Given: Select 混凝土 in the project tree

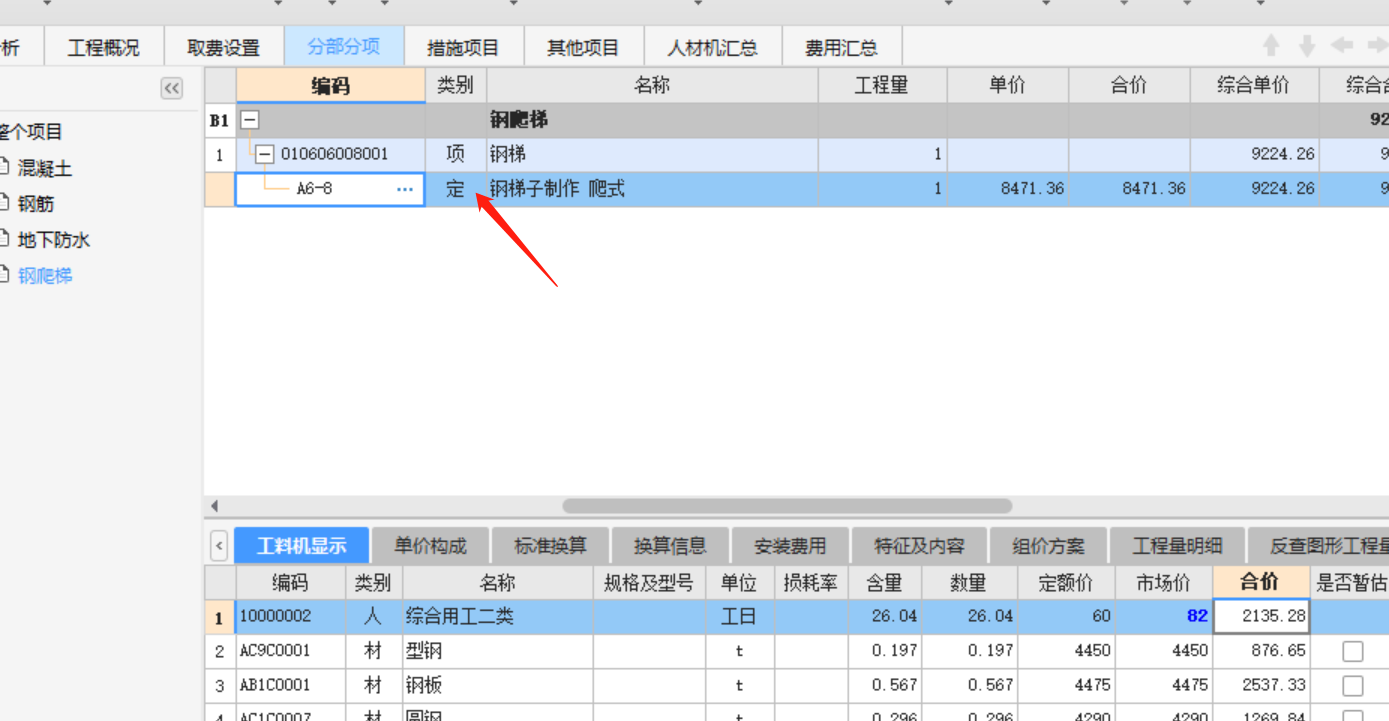Looking at the screenshot, I should (x=45, y=168).
